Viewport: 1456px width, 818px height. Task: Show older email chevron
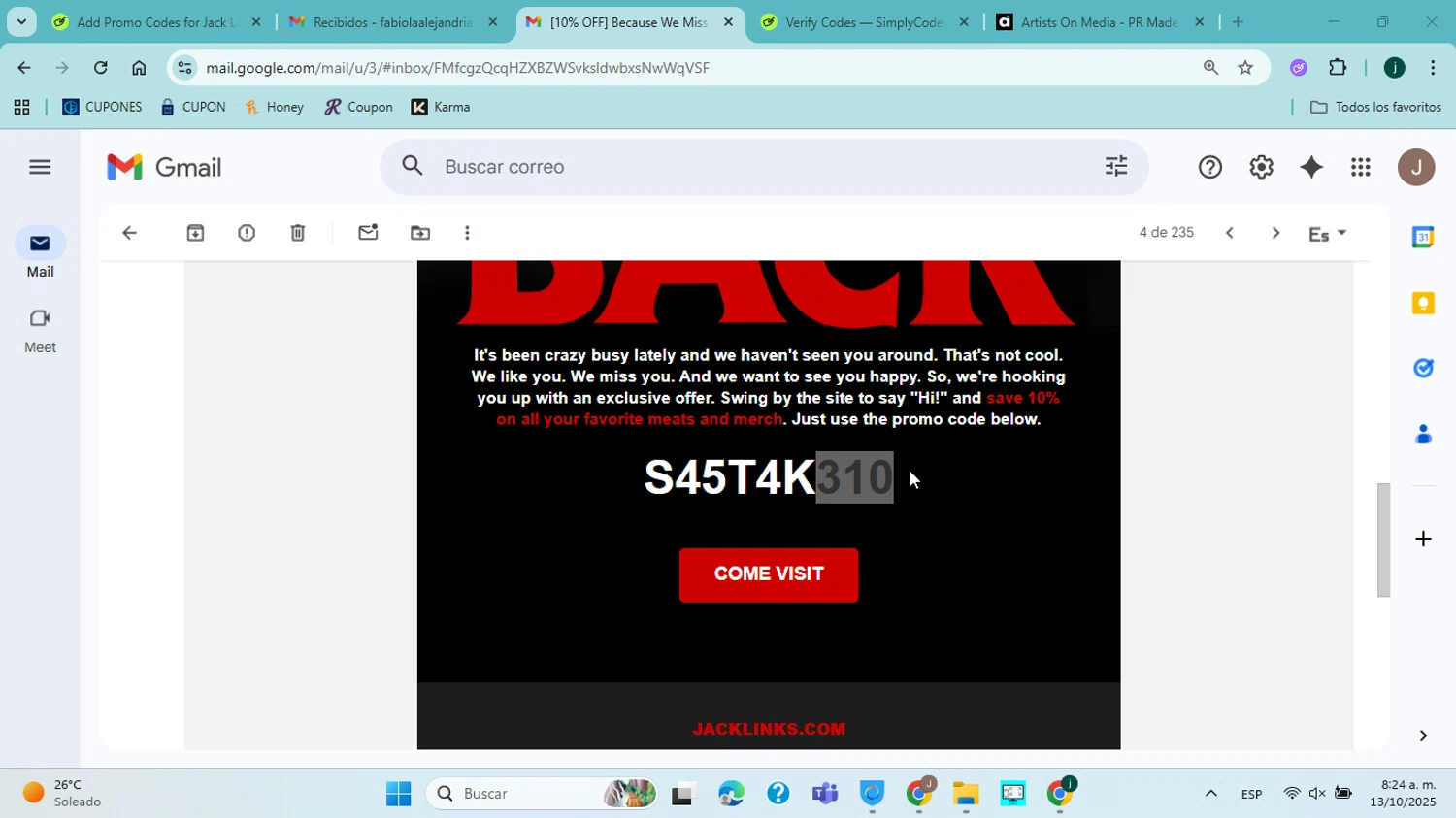(x=1275, y=233)
